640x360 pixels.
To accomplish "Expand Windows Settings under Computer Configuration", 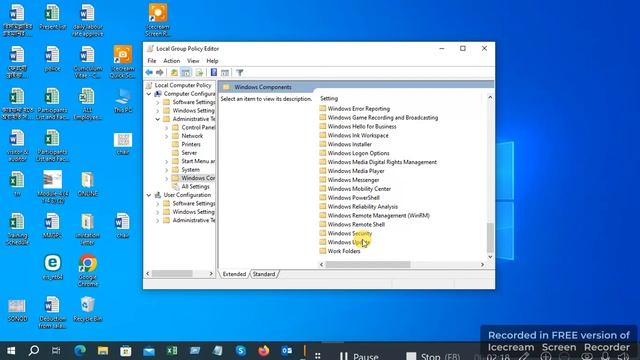I will click(x=158, y=111).
